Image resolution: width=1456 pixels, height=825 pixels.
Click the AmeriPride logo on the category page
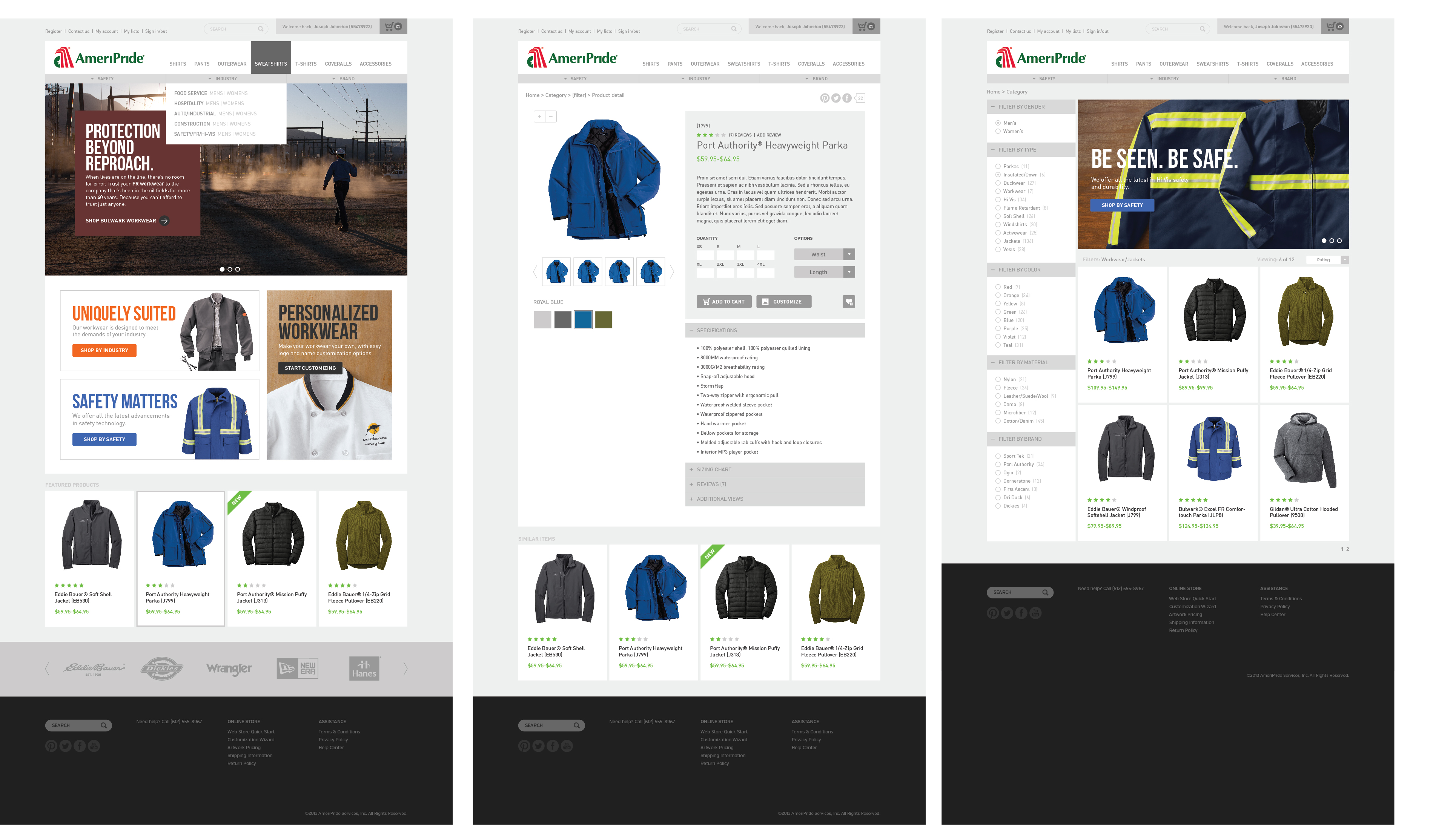[x=1041, y=58]
